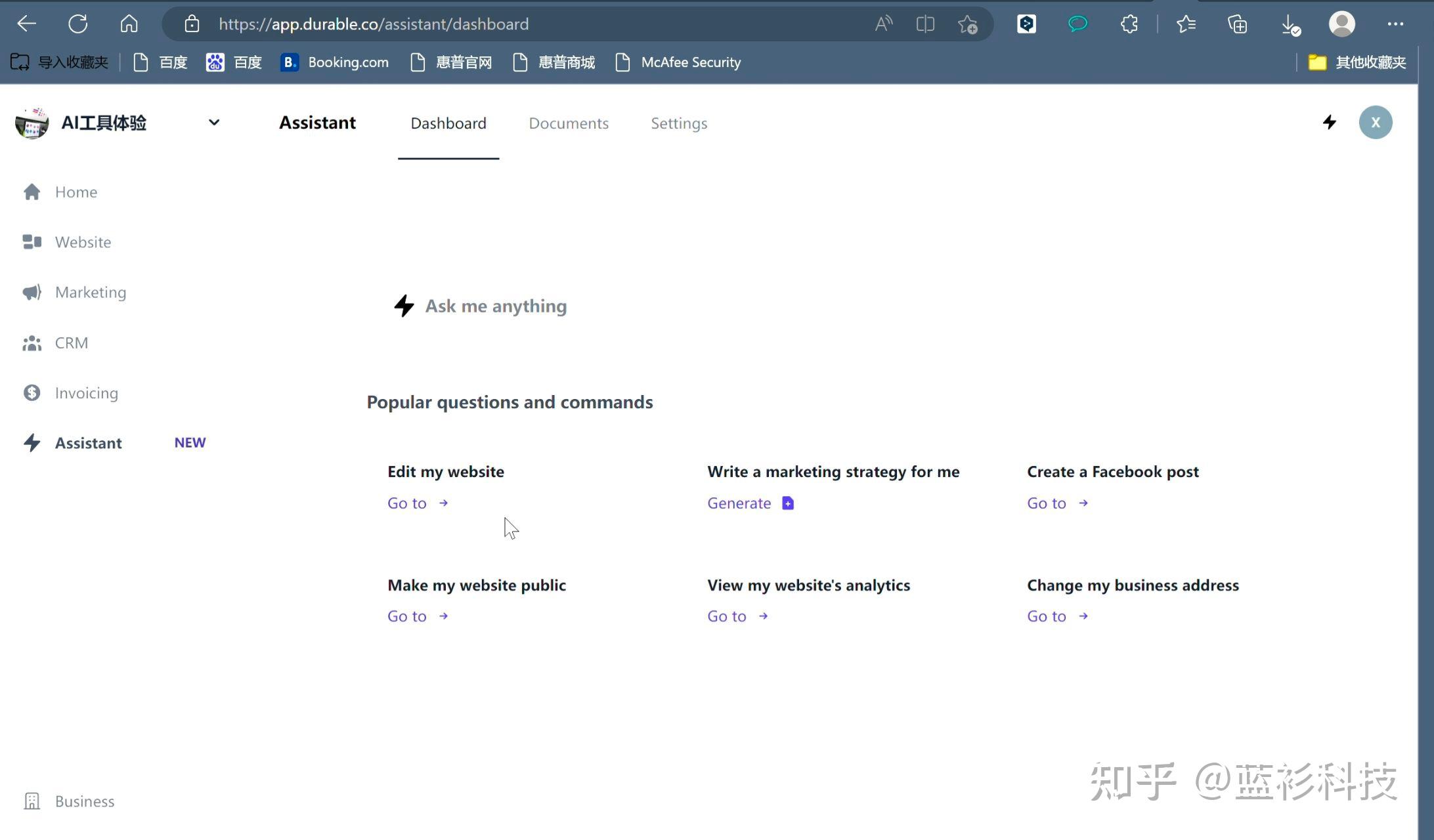
Task: Open the CRM people icon
Action: 32,343
